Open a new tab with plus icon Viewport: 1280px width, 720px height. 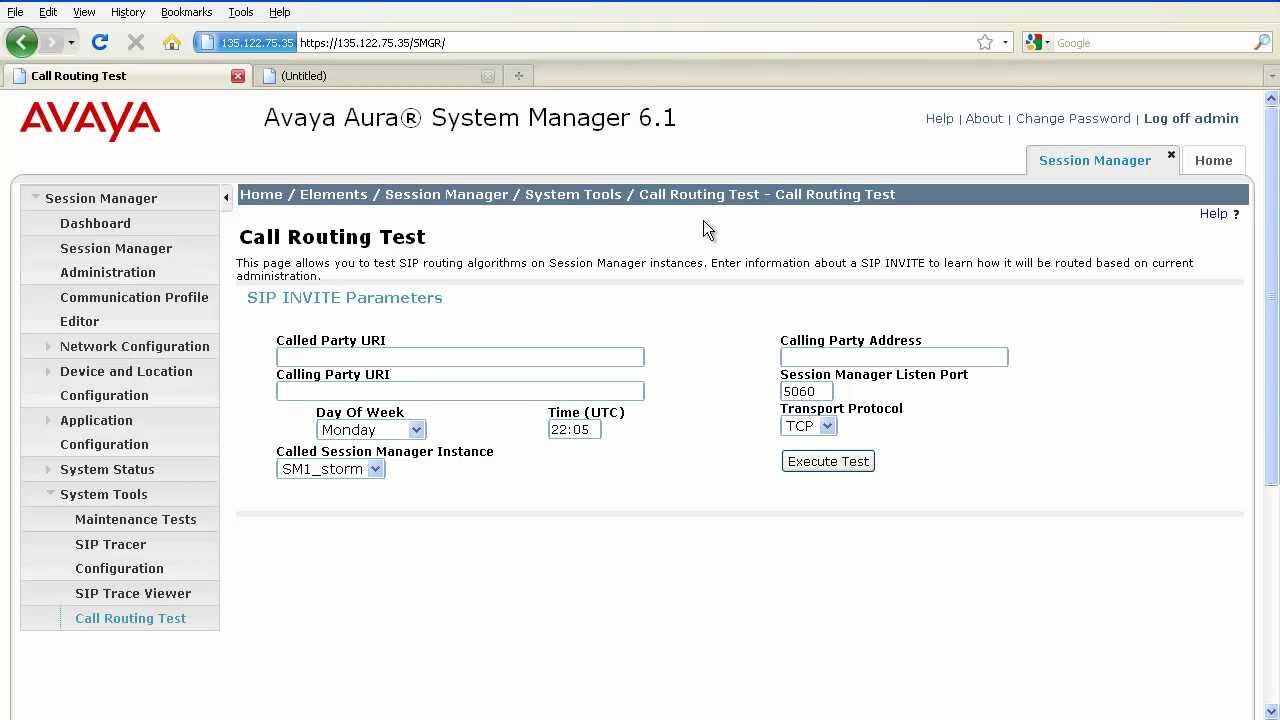coord(518,76)
